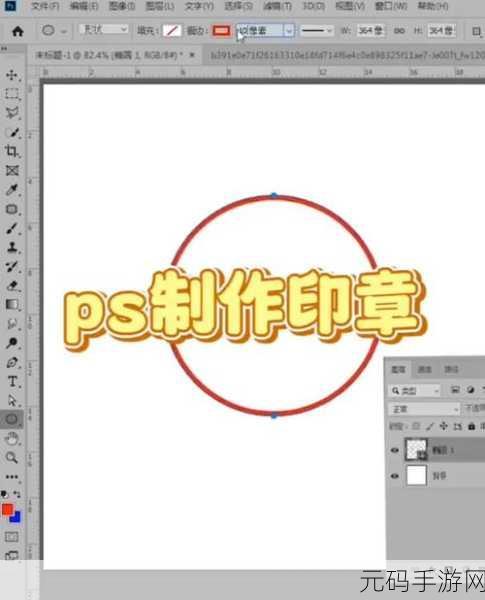
Task: Select the Dodge tool
Action: [x=11, y=343]
